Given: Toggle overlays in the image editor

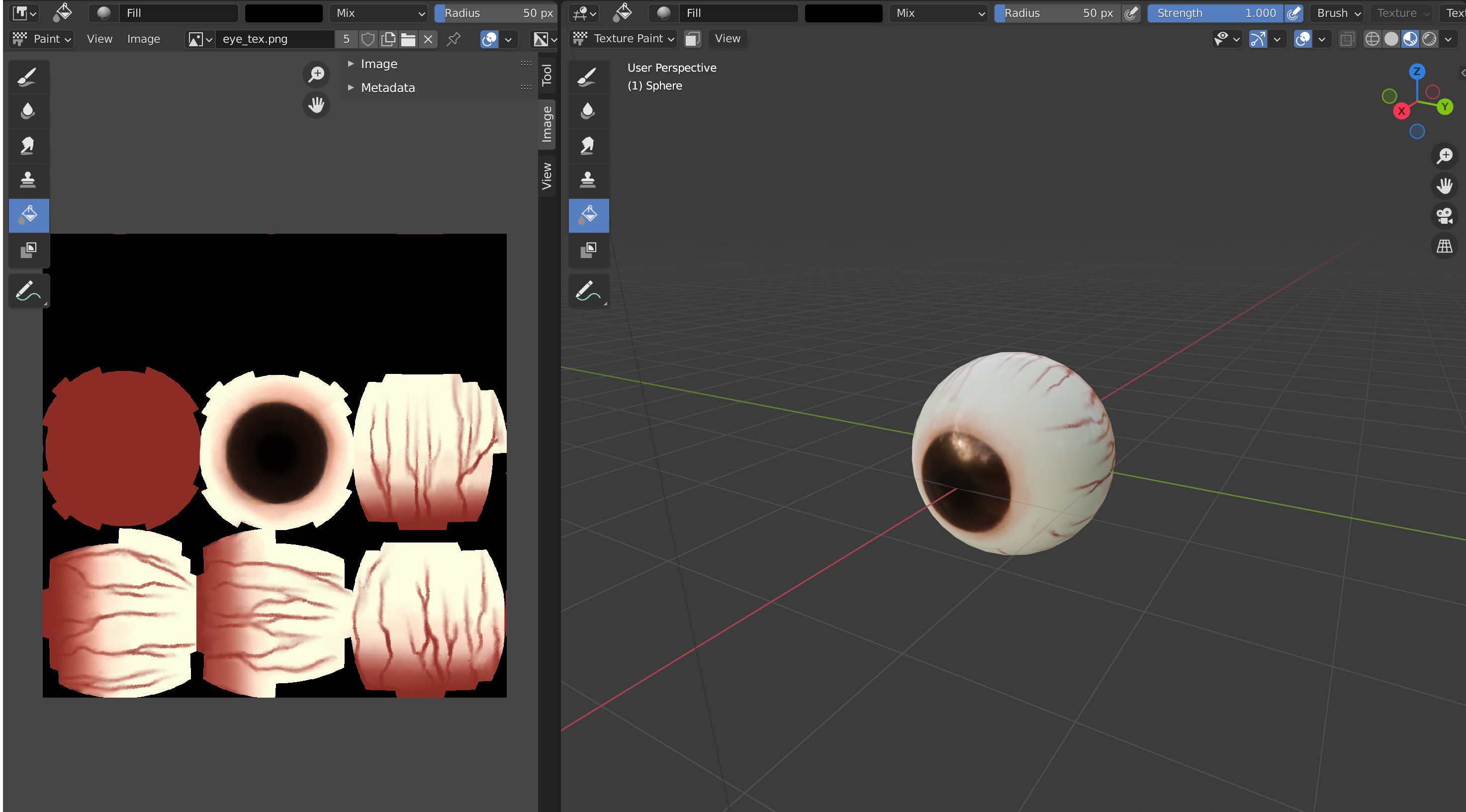Looking at the screenshot, I should click(489, 39).
